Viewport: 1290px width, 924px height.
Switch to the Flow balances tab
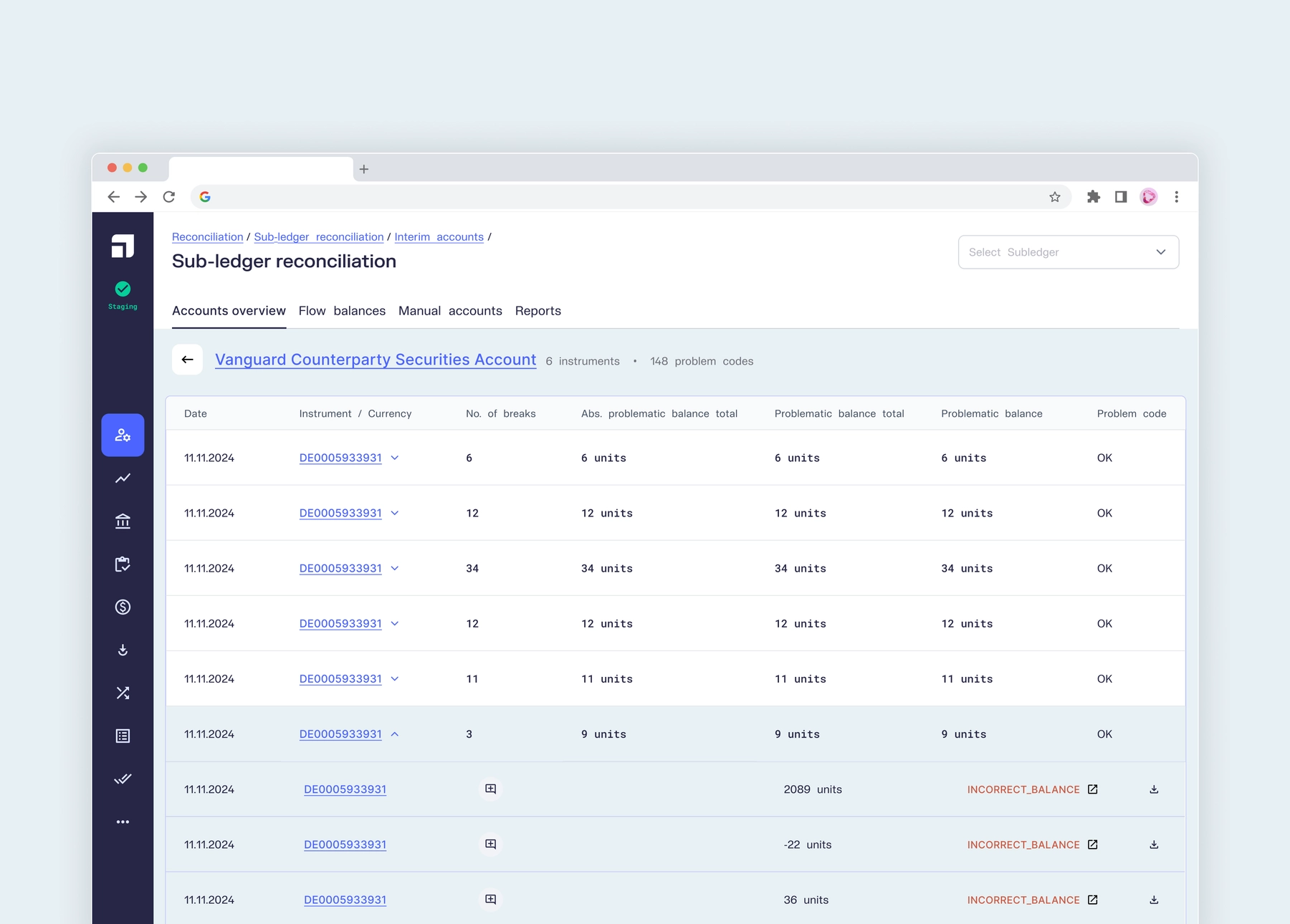(x=342, y=311)
